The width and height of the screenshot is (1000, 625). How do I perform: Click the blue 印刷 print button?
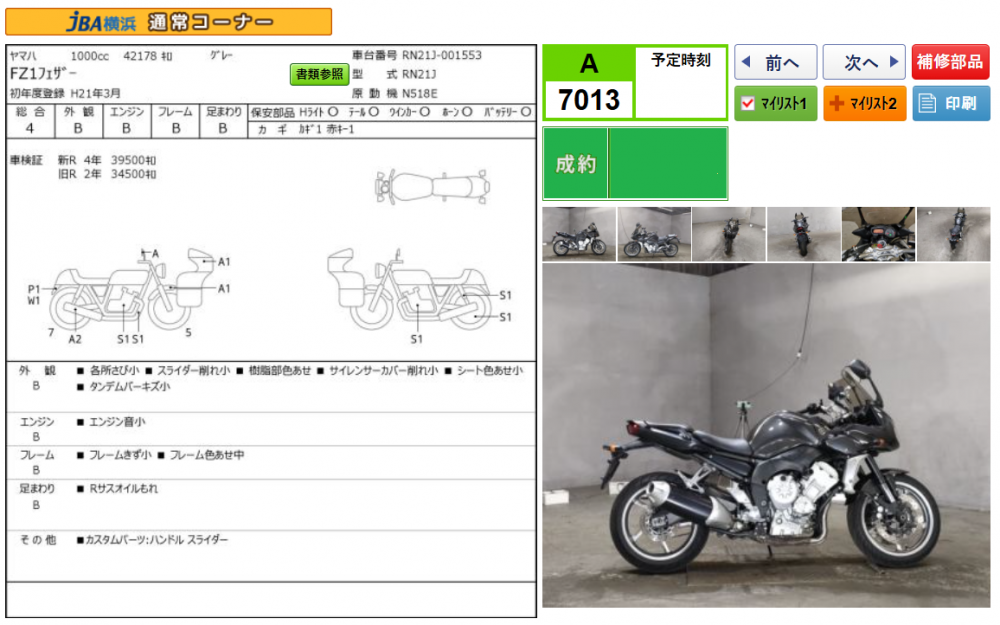951,103
